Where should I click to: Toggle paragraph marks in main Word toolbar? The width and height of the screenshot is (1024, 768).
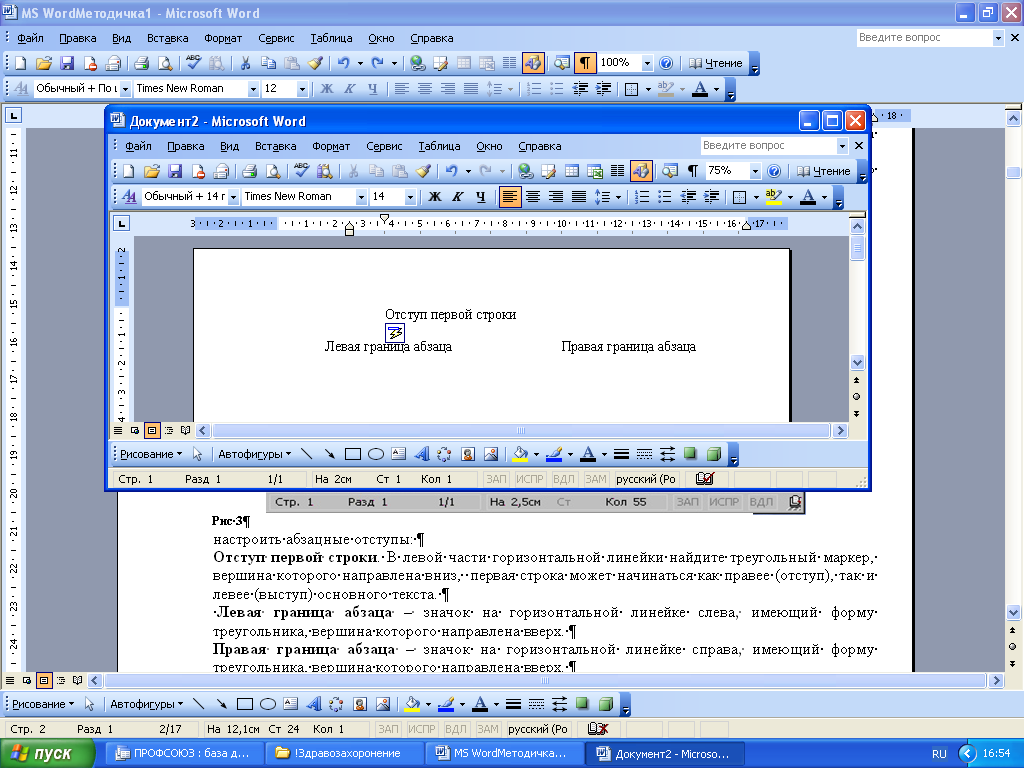(x=584, y=63)
